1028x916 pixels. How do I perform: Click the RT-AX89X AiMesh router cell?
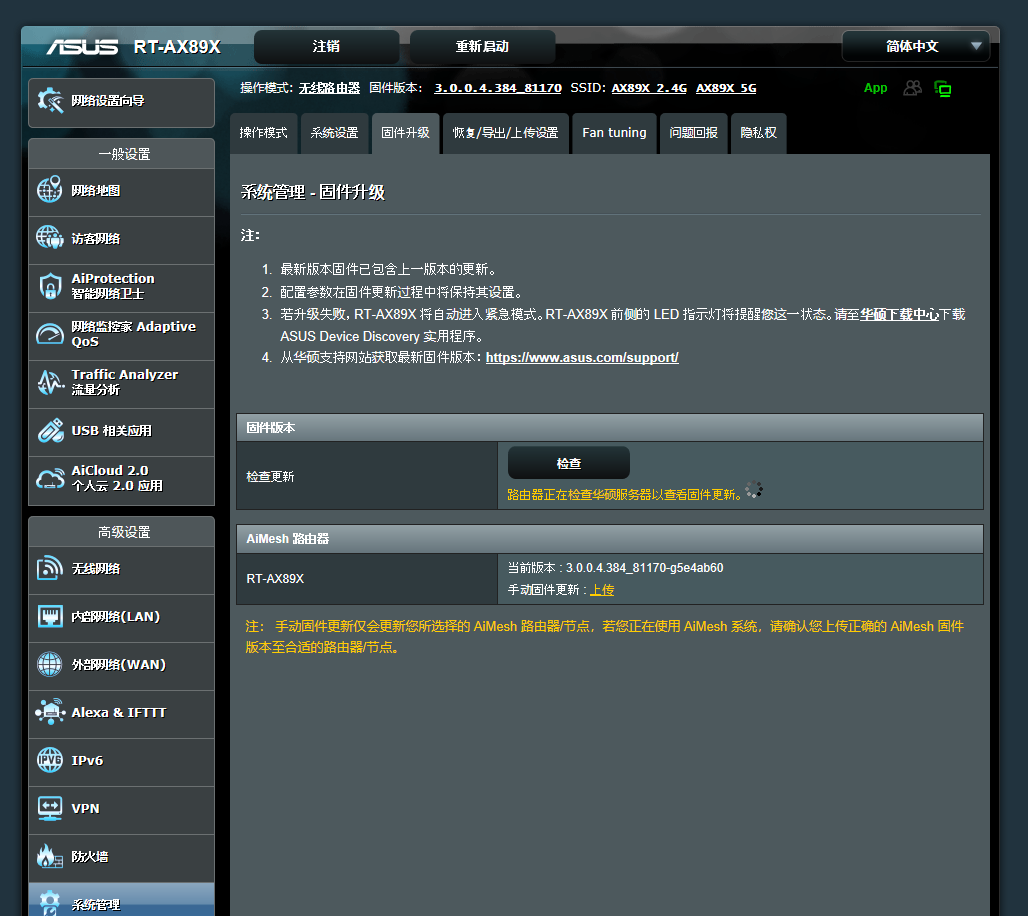point(366,578)
